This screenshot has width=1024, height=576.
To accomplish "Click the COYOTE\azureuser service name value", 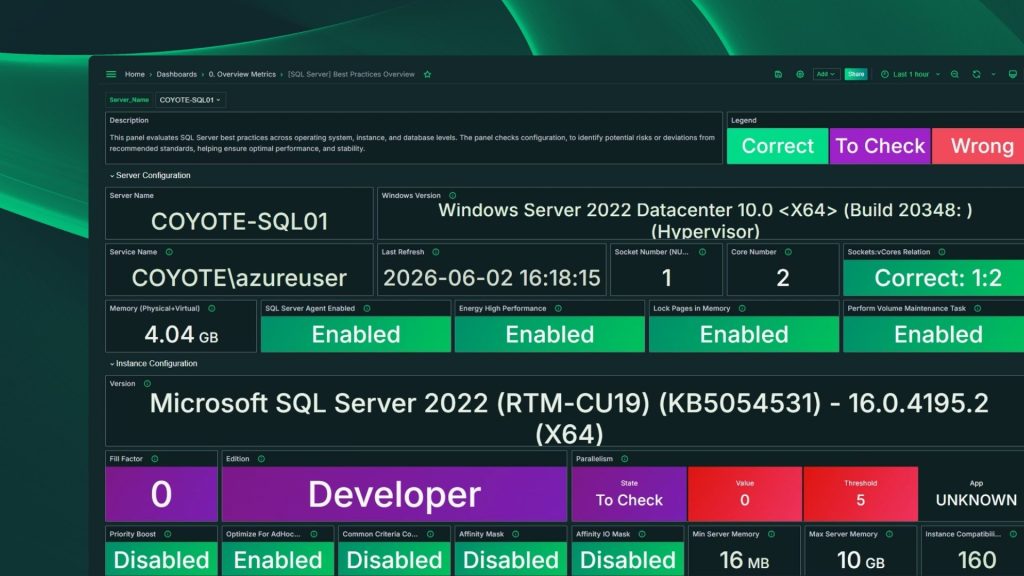I will coord(239,278).
